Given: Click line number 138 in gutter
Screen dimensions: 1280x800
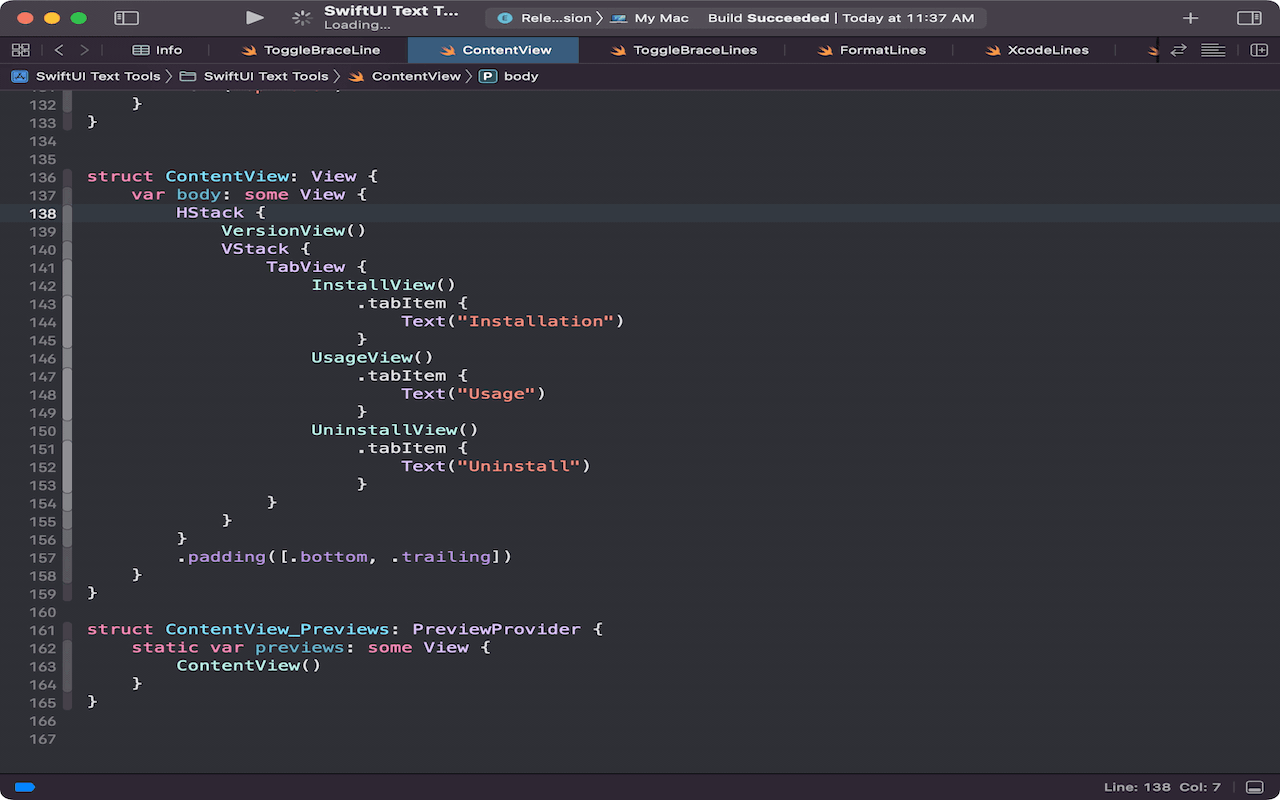Looking at the screenshot, I should point(43,213).
